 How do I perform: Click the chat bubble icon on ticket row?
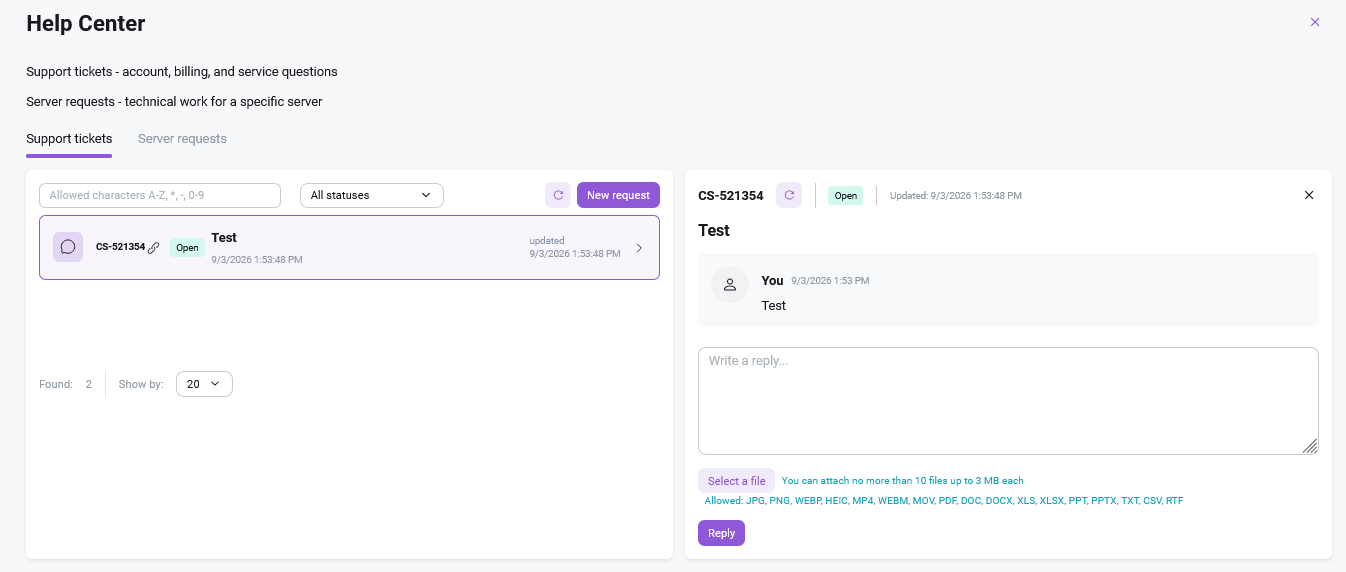[x=68, y=247]
